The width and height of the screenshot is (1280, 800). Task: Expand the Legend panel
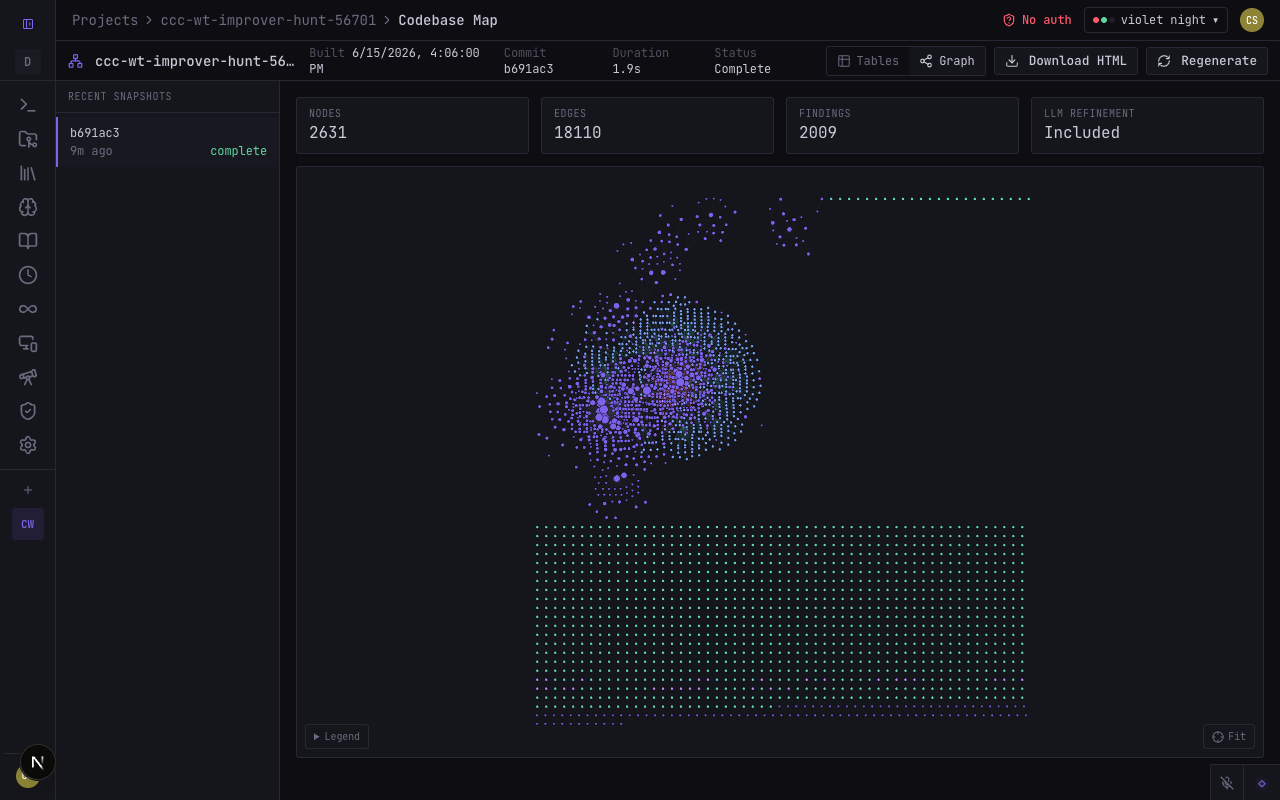[337, 737]
